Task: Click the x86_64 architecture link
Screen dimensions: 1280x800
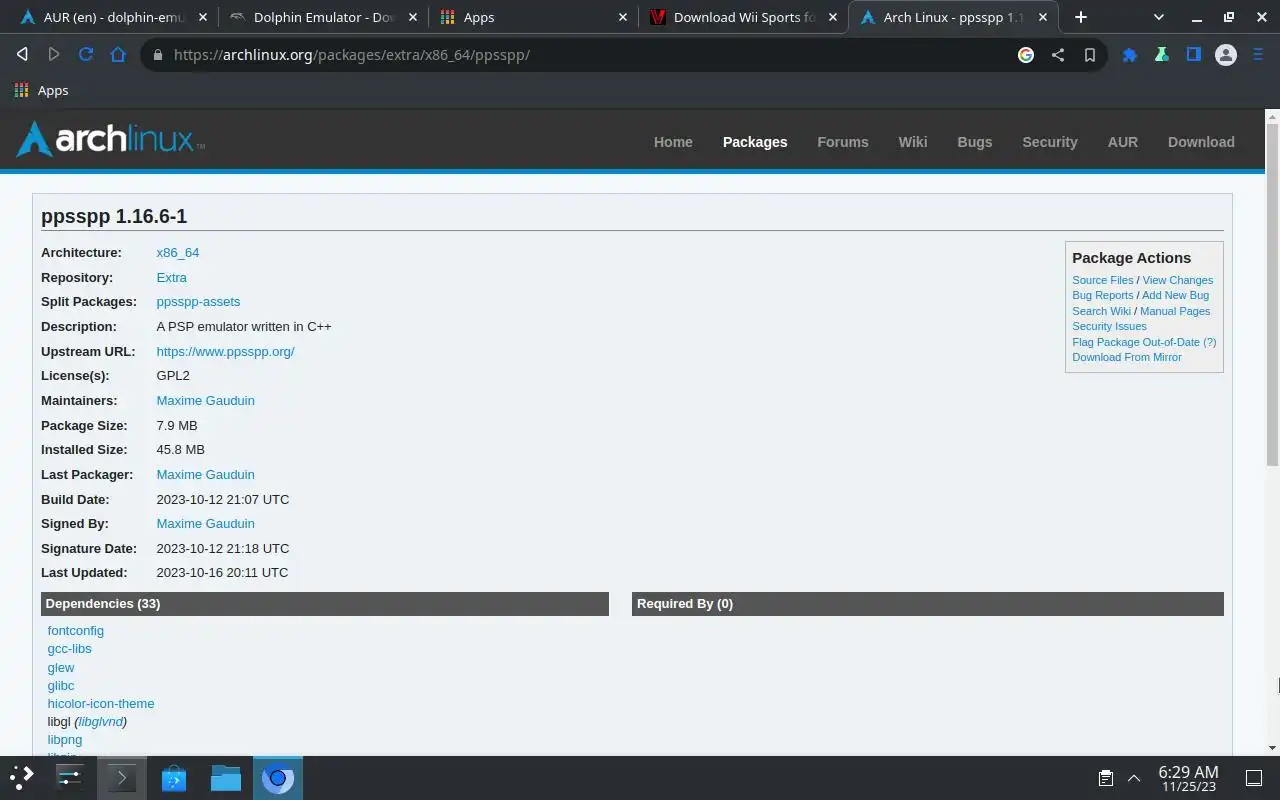Action: (178, 253)
